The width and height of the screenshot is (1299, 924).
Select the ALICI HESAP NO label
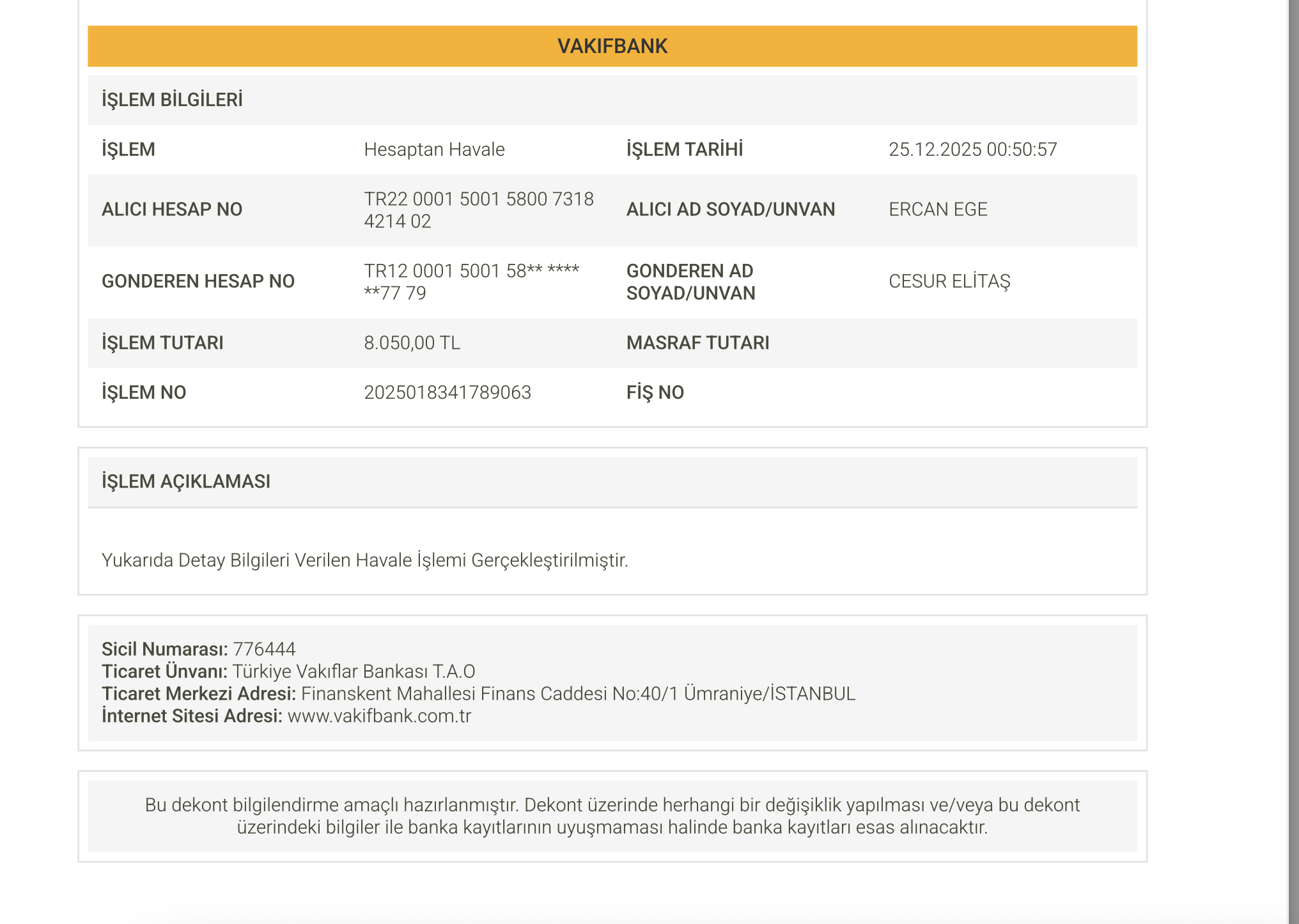(x=172, y=210)
